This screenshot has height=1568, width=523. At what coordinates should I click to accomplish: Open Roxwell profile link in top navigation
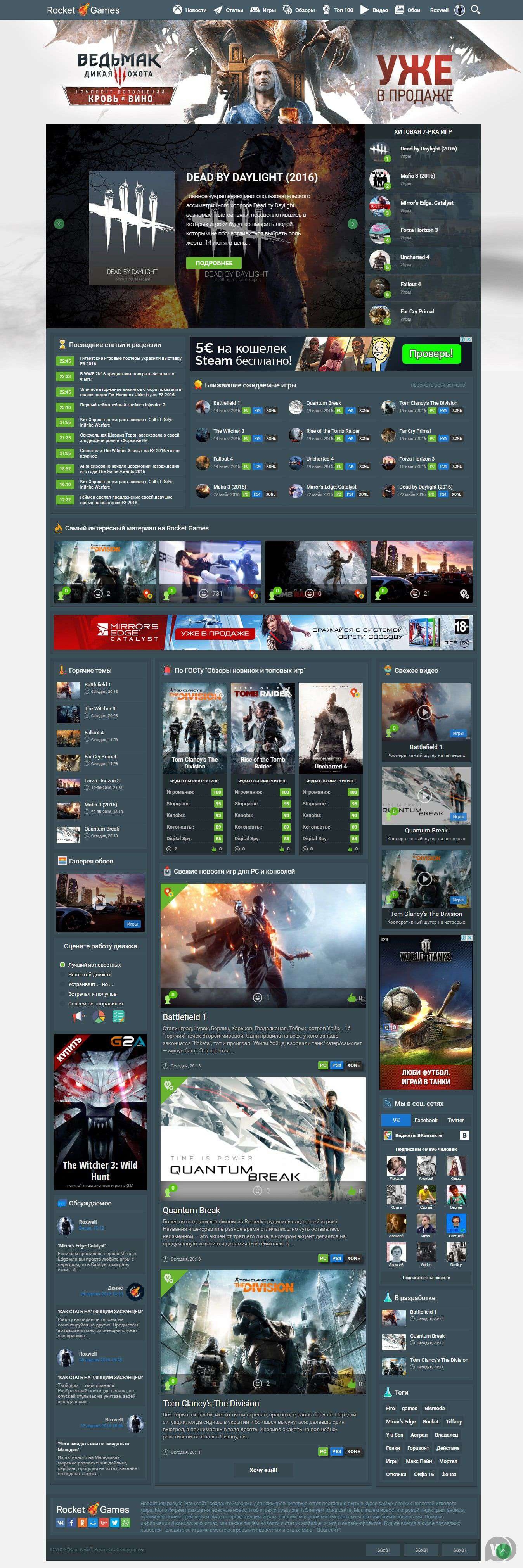tap(439, 10)
